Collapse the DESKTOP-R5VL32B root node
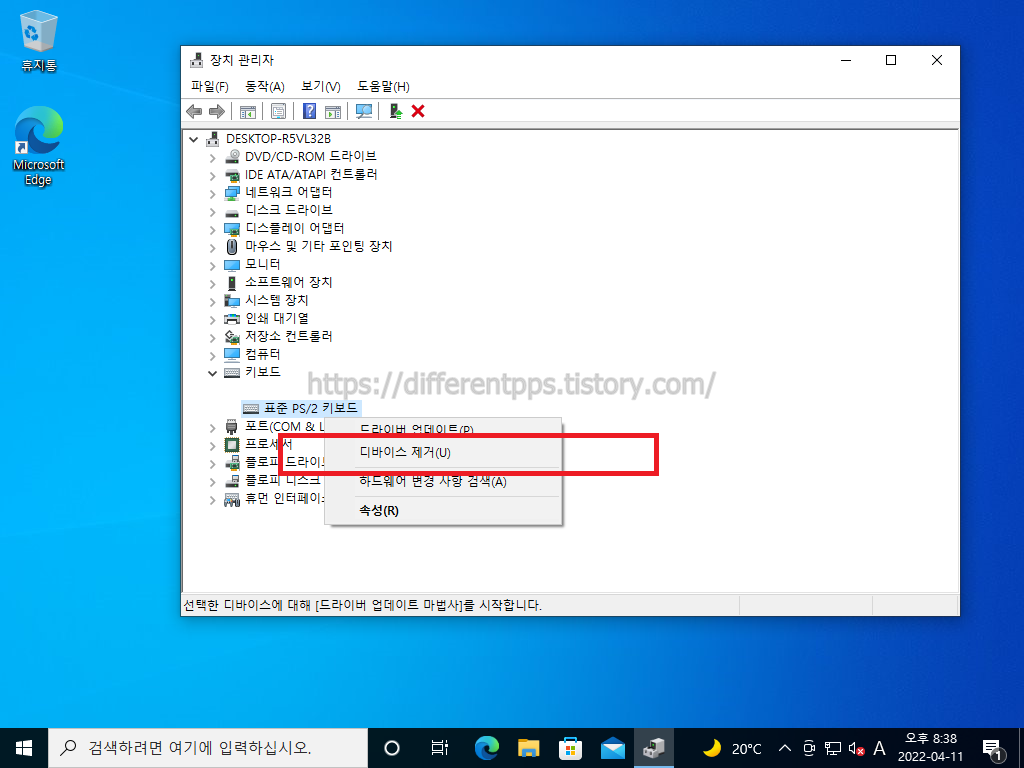This screenshot has width=1024, height=768. (x=193, y=139)
